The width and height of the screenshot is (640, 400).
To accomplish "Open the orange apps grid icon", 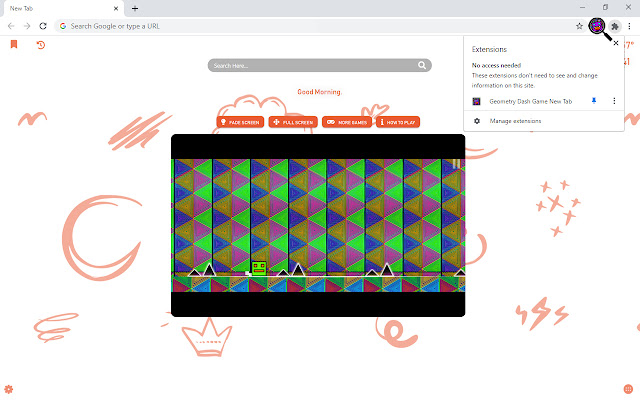I will click(628, 389).
